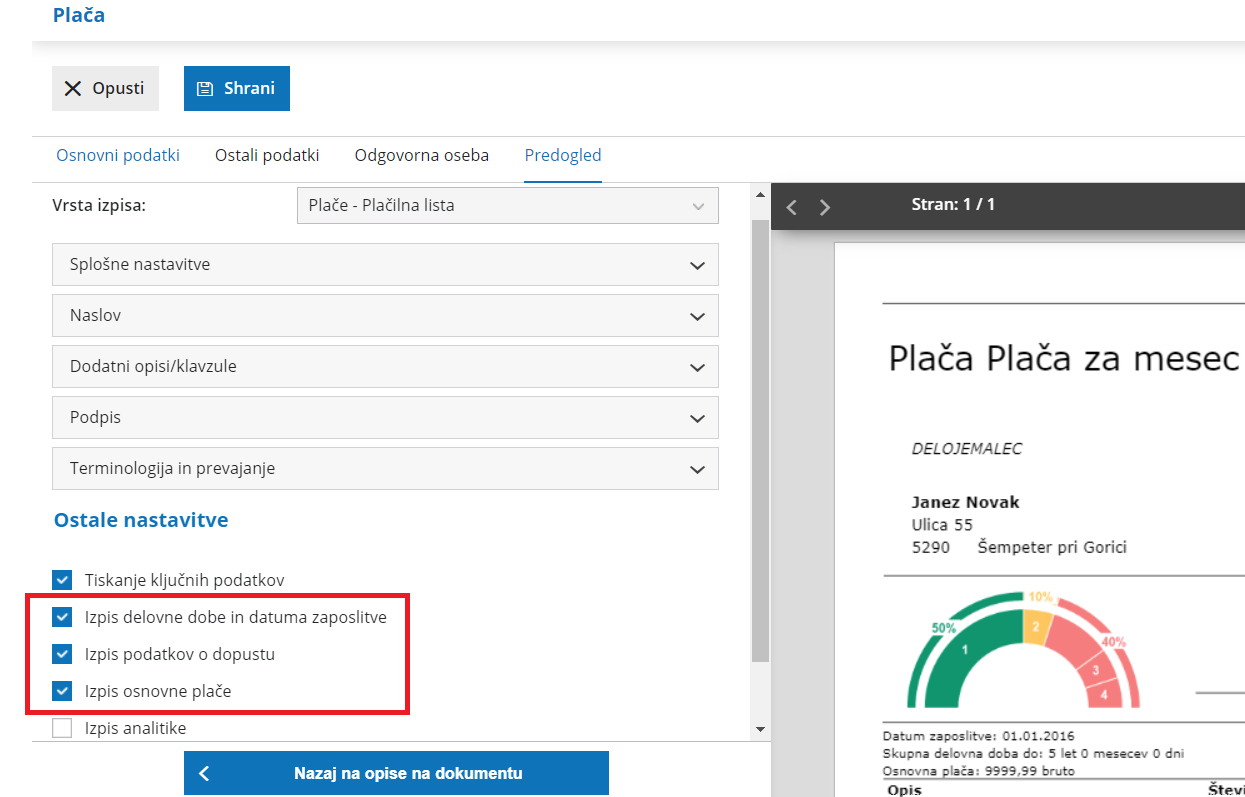Go to next preview page arrow
The width and height of the screenshot is (1245, 797).
click(825, 207)
